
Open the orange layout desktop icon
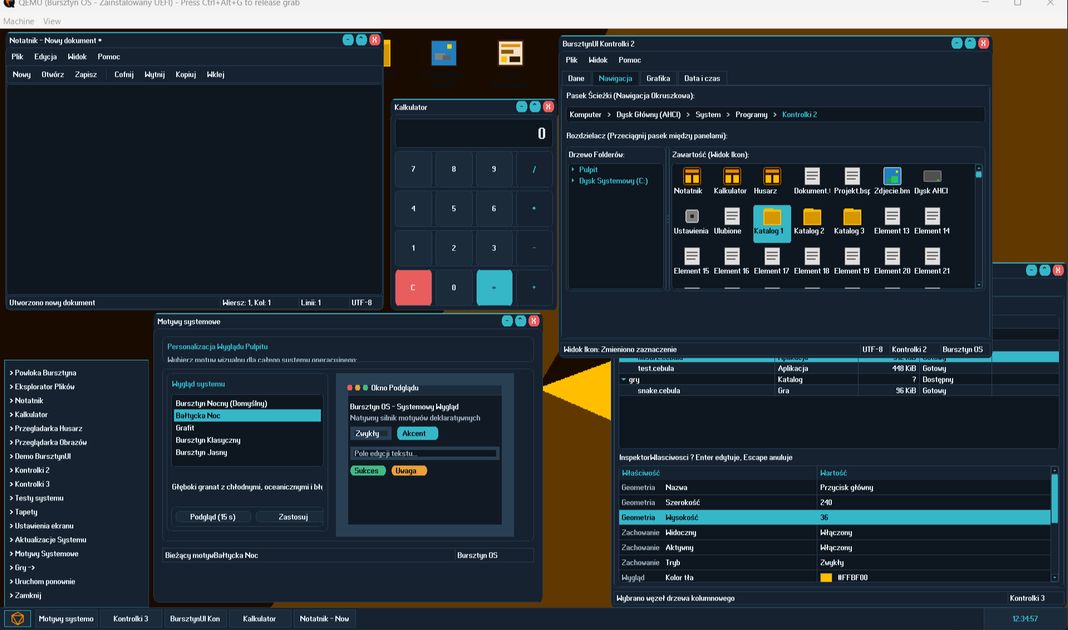[x=510, y=53]
